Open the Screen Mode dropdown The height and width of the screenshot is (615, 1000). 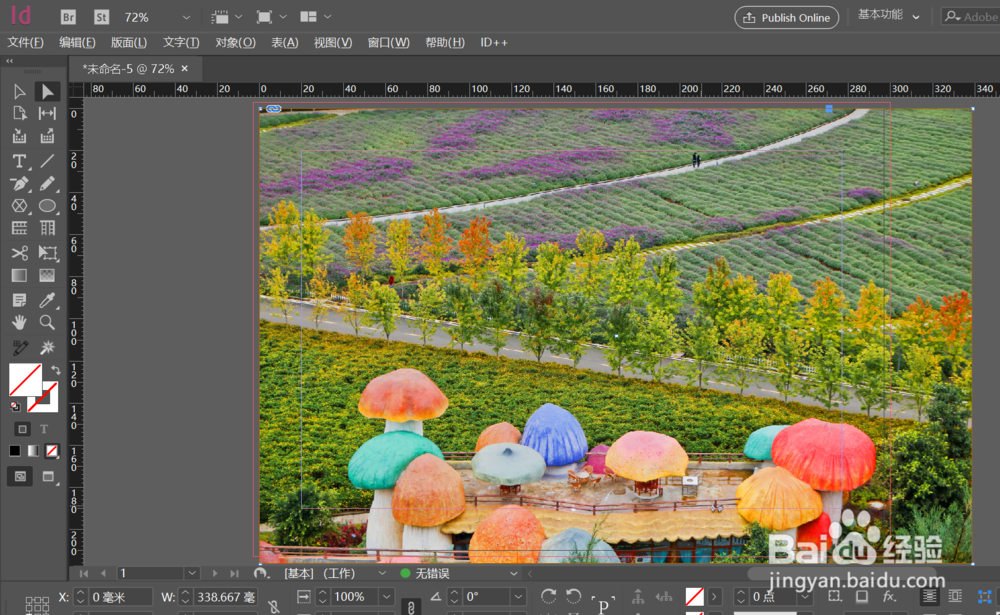[x=271, y=17]
